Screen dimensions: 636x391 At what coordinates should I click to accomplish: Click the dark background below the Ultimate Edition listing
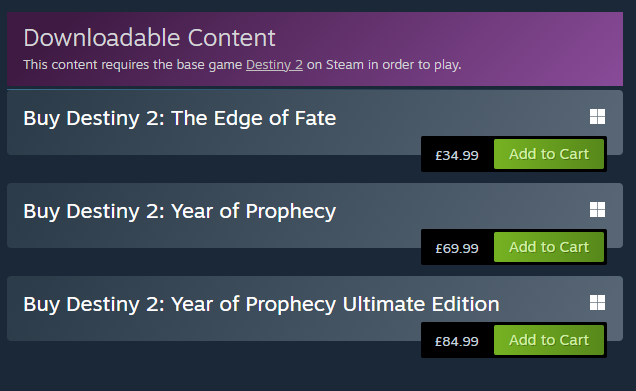(x=316, y=373)
